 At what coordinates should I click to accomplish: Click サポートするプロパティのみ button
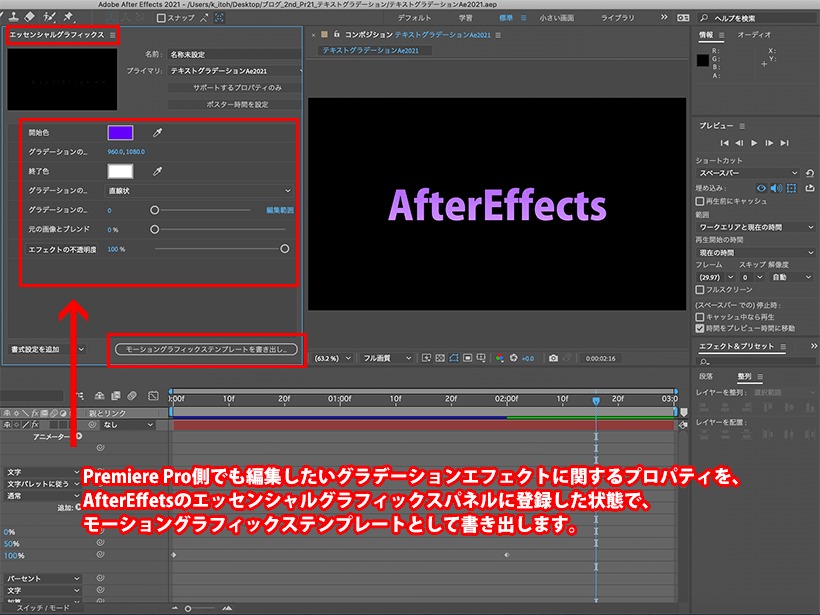[237, 88]
